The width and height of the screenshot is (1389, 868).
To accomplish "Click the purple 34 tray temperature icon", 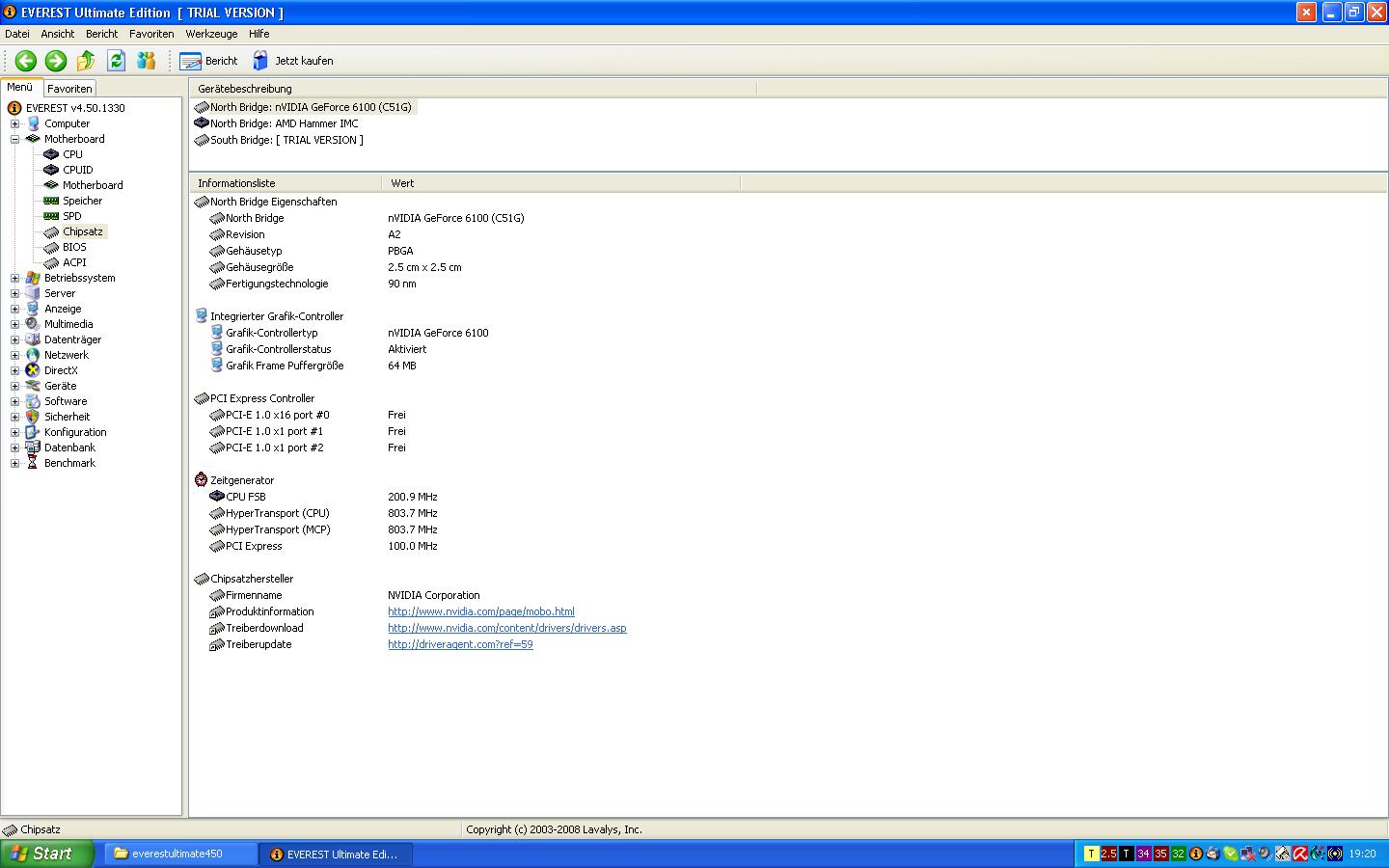I will [x=1143, y=854].
